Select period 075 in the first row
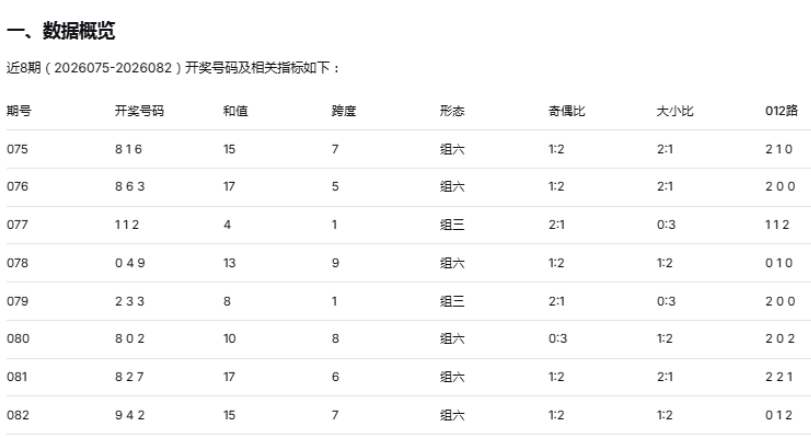 coord(18,149)
